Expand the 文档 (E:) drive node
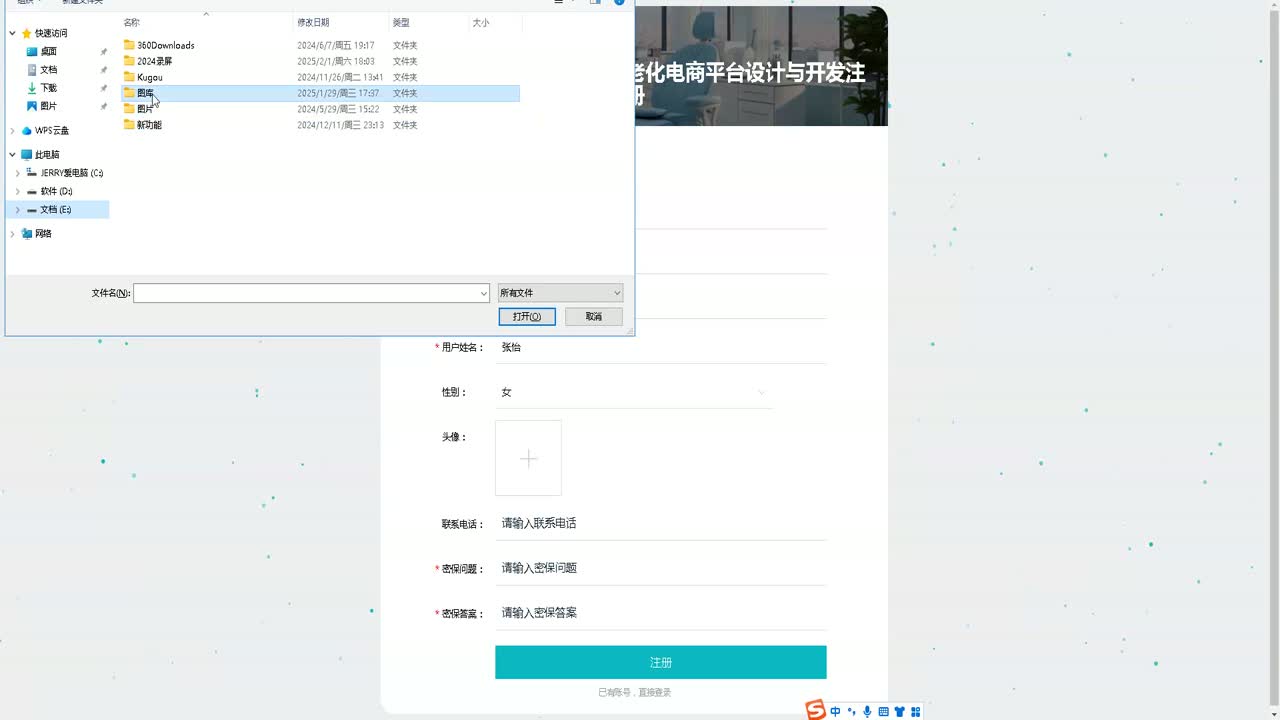The width and height of the screenshot is (1280, 720). 18,210
